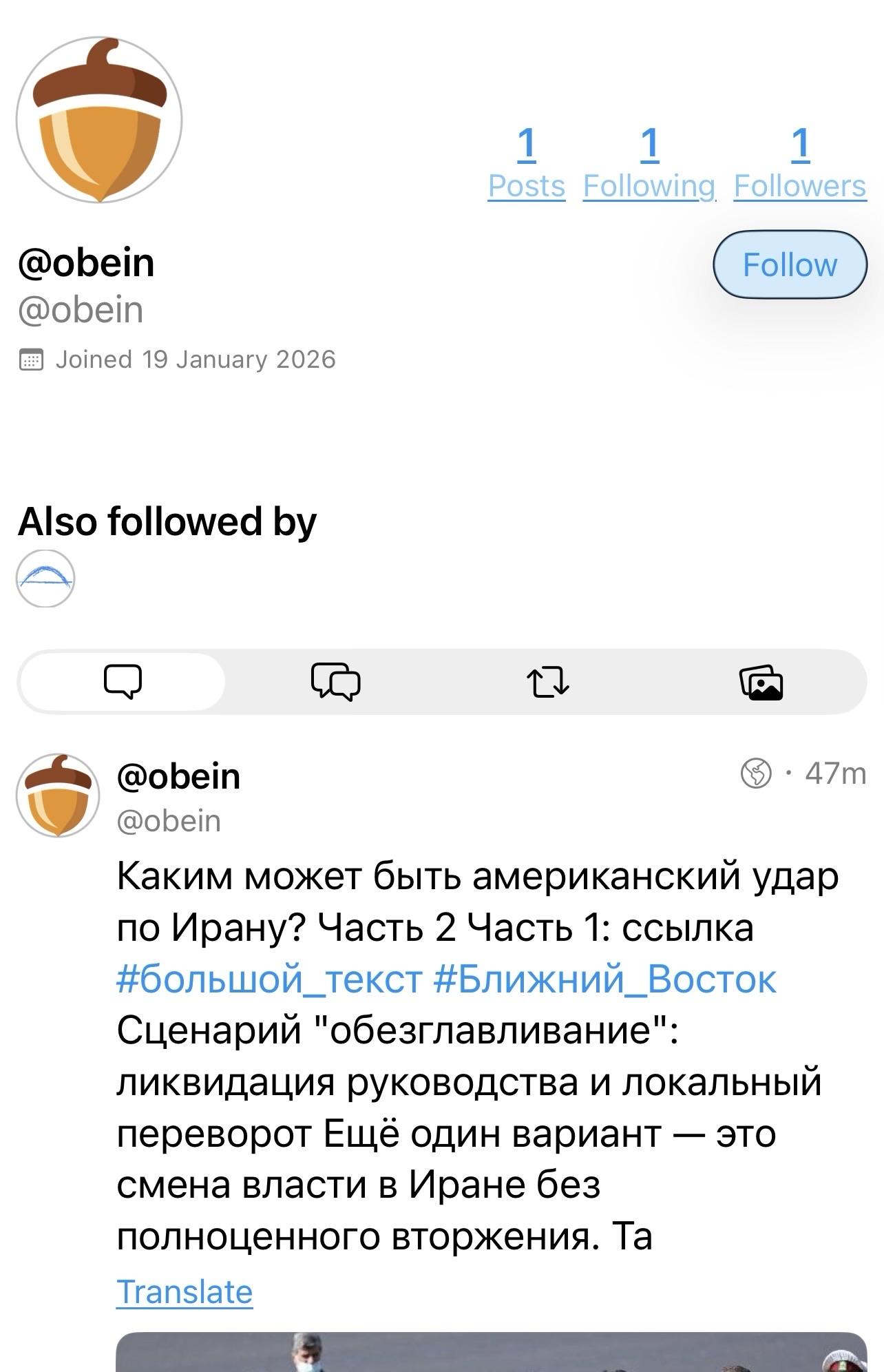Select the posts tab with single speech bubble

click(123, 682)
